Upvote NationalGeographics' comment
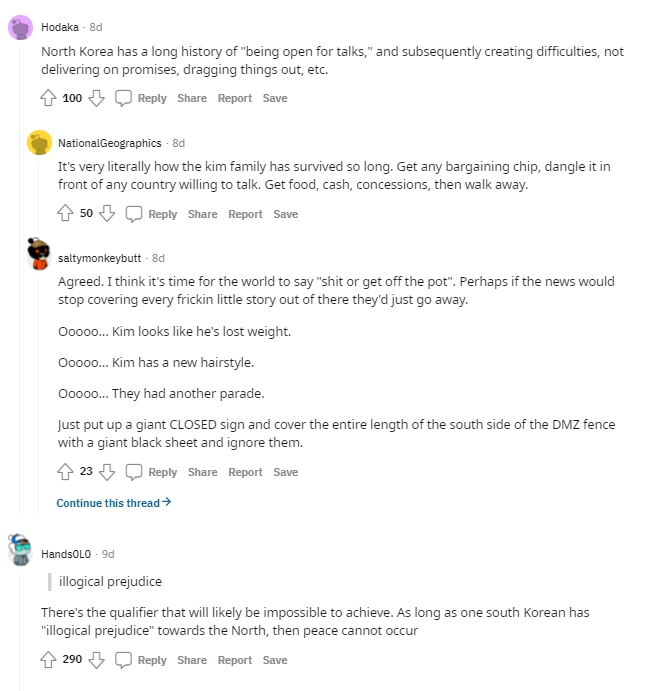The width and height of the screenshot is (655, 691). pyautogui.click(x=65, y=213)
